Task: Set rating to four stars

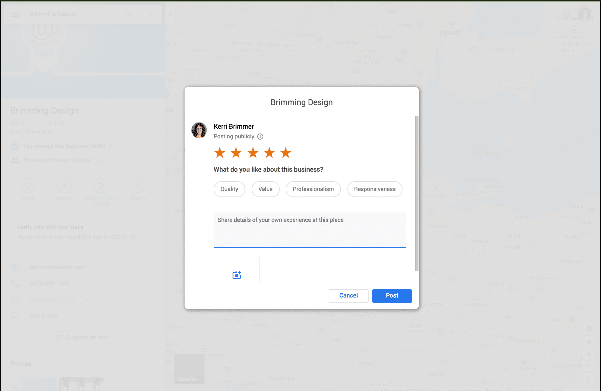Action: (269, 153)
